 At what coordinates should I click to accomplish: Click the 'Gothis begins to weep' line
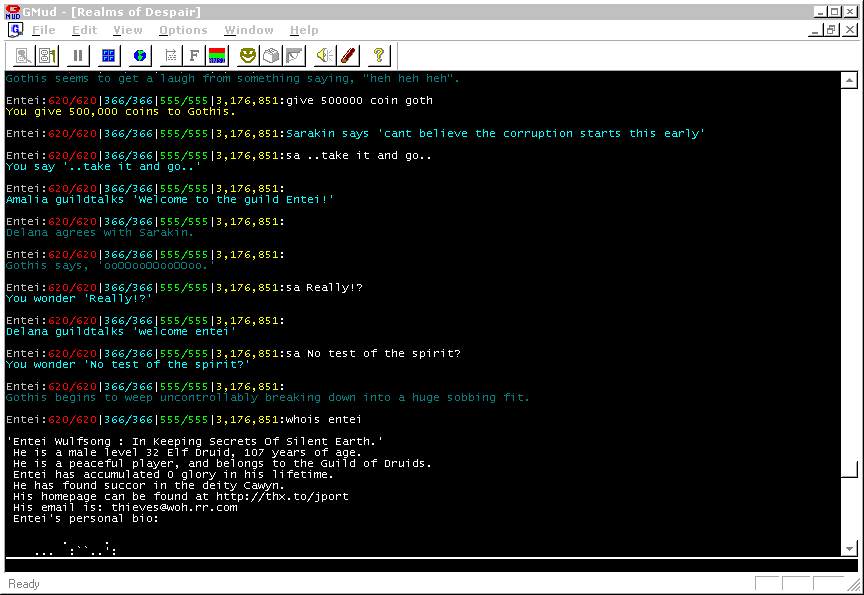coord(267,398)
